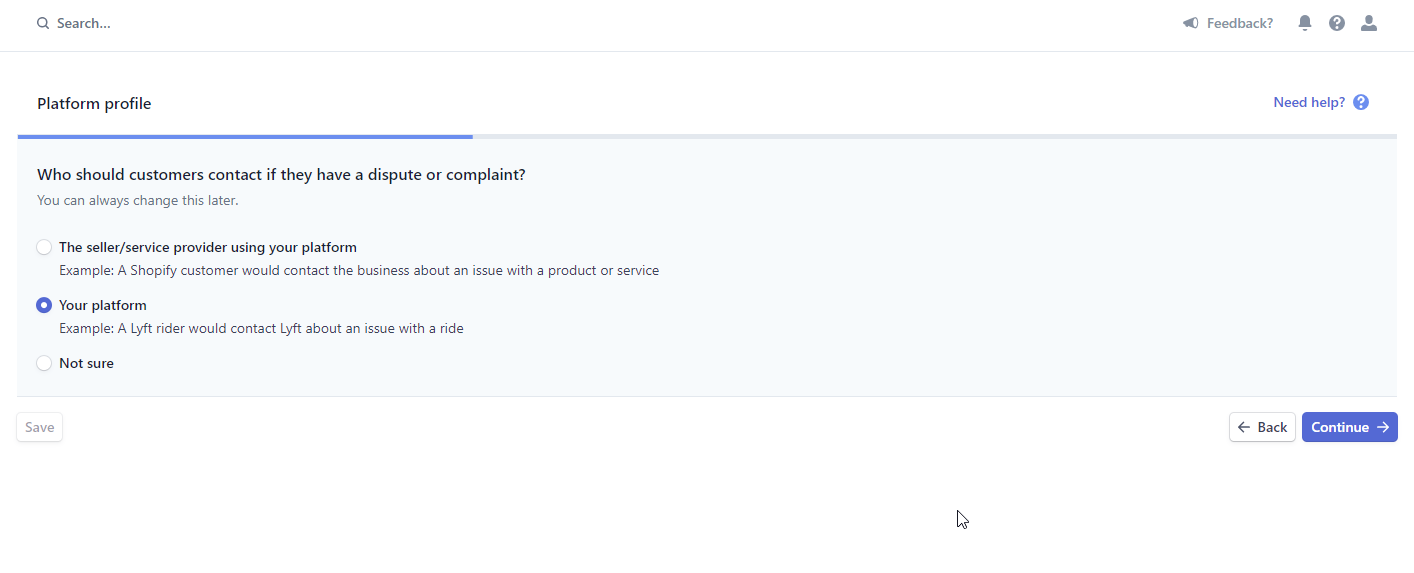1414x573 pixels.
Task: Choose the Not sure radio option
Action: [44, 363]
